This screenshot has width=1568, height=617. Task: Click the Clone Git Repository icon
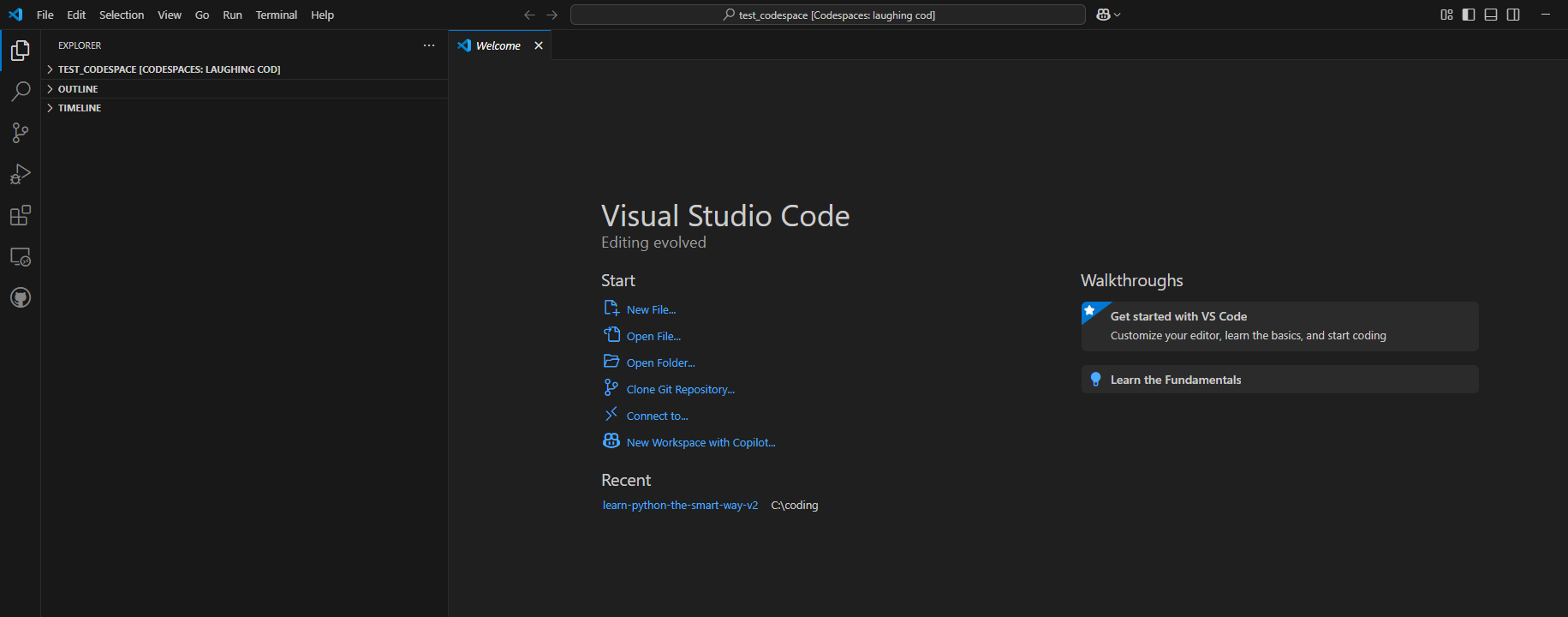click(611, 388)
